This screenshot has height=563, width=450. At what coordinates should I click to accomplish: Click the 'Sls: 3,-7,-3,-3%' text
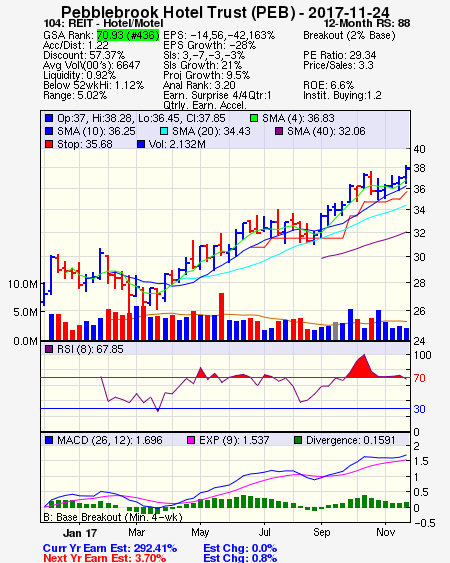pos(204,55)
